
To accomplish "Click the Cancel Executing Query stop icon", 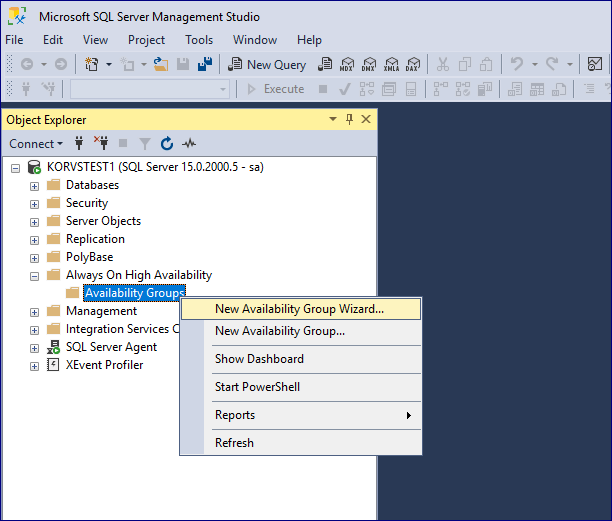I will click(x=323, y=89).
